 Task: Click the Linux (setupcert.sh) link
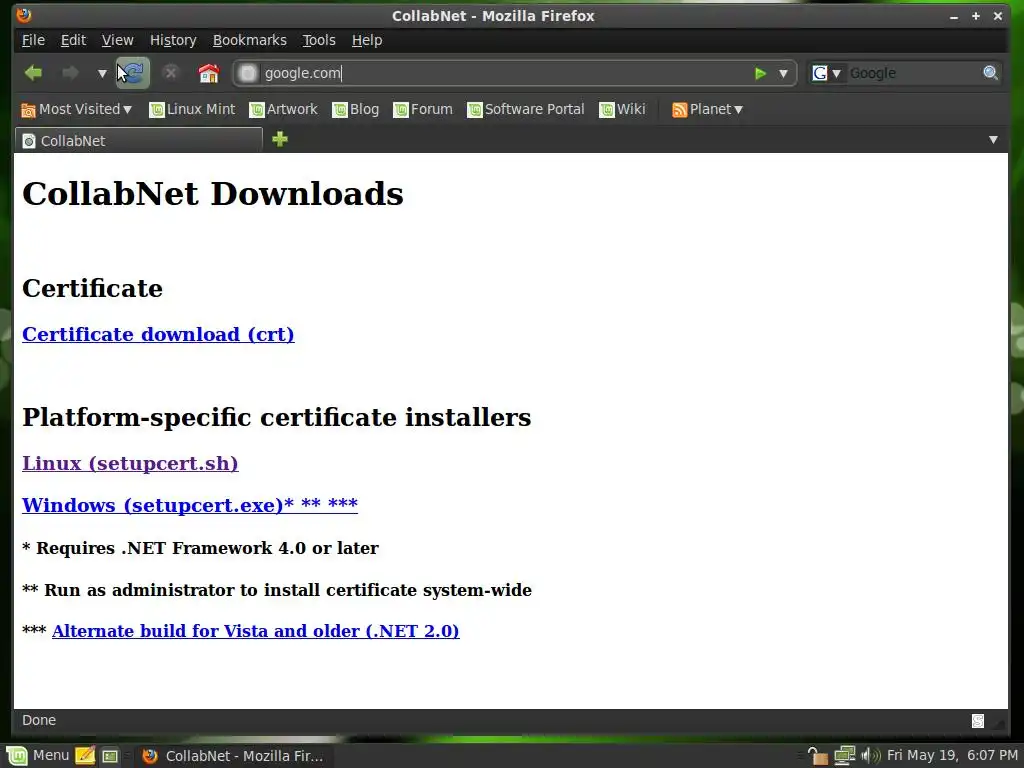[130, 463]
